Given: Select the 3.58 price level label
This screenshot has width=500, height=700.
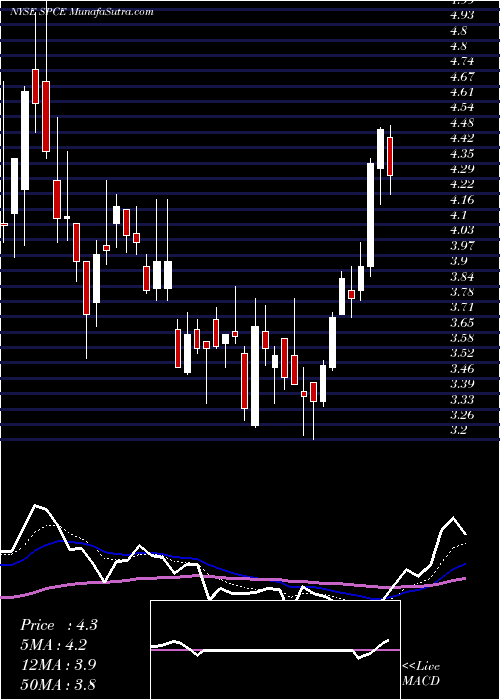Looking at the screenshot, I should point(462,338).
